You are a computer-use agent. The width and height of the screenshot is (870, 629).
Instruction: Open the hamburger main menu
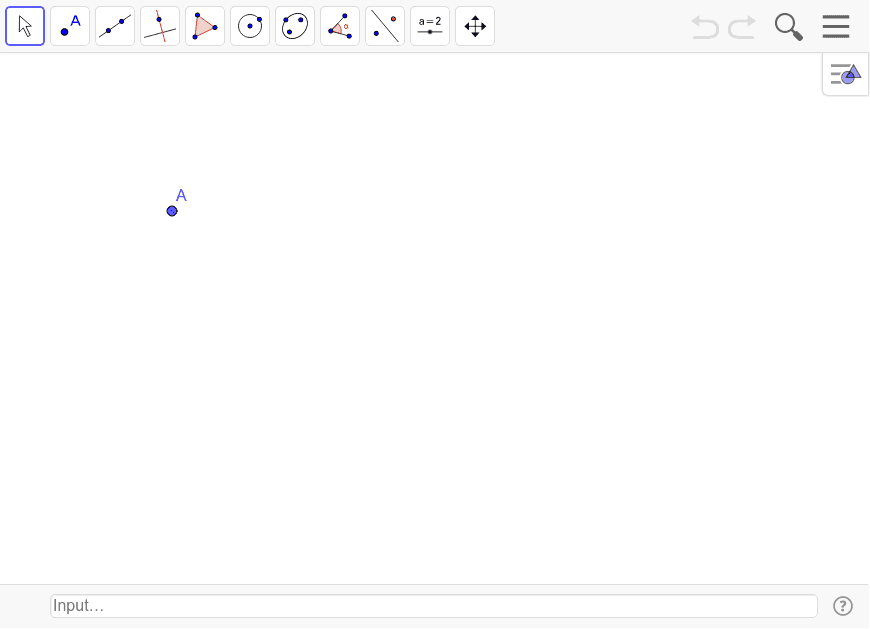click(836, 27)
